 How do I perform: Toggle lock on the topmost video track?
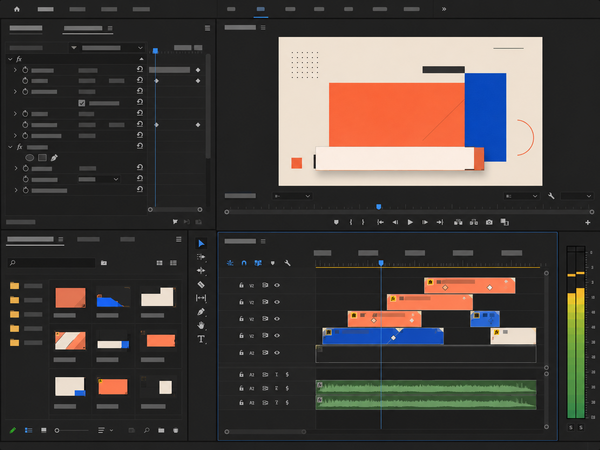coord(241,285)
